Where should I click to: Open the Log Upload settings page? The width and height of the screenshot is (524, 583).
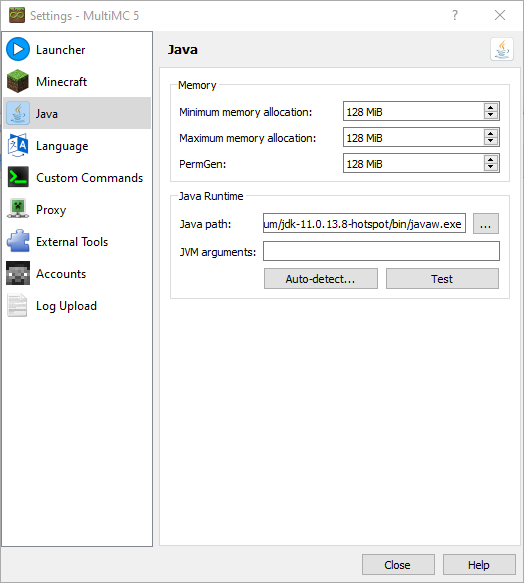(77, 305)
